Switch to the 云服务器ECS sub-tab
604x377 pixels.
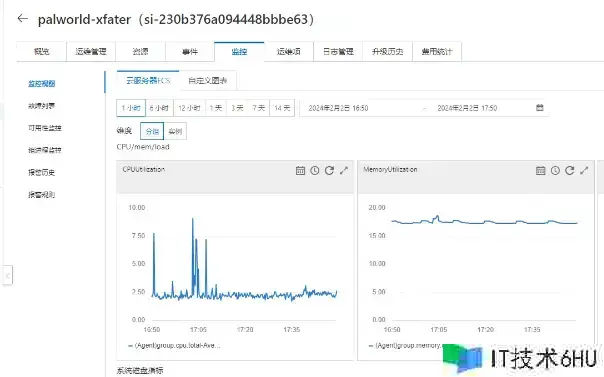click(148, 80)
